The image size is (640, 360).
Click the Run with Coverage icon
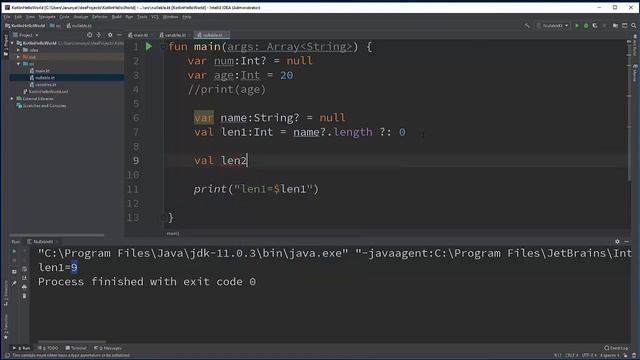click(x=595, y=26)
